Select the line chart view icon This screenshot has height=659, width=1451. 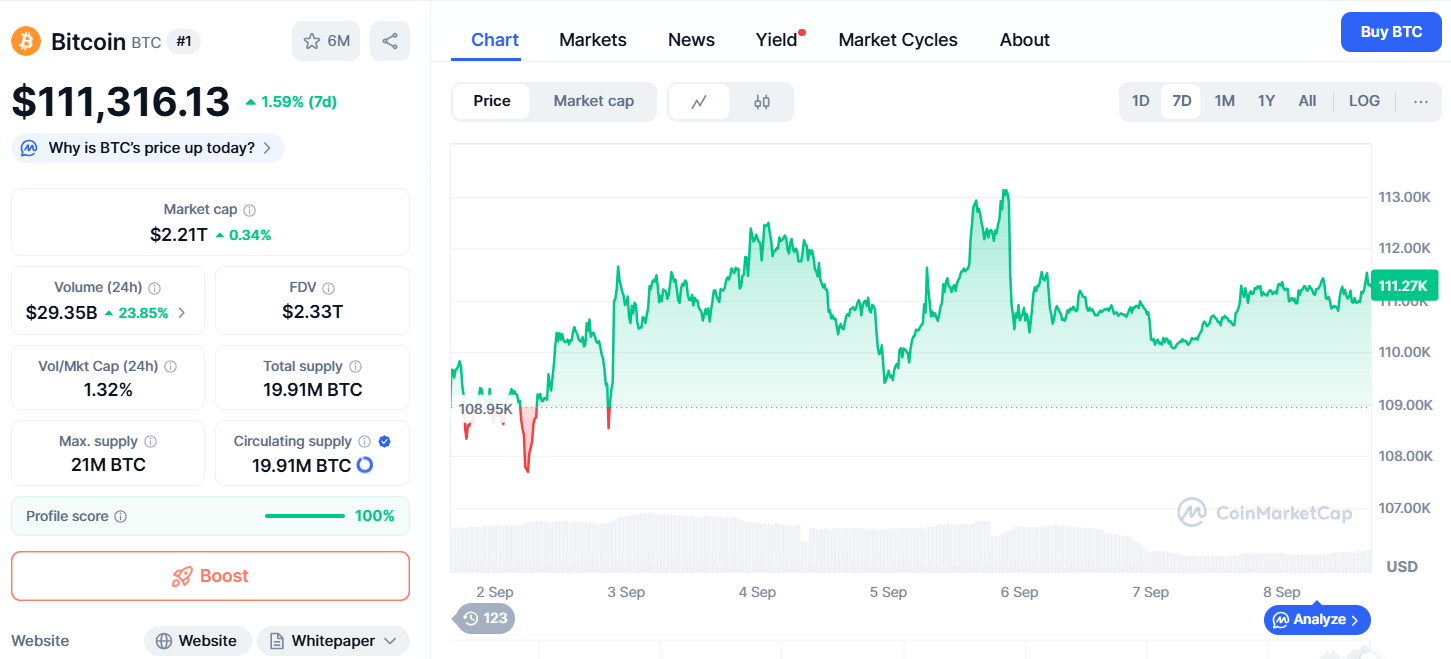699,101
